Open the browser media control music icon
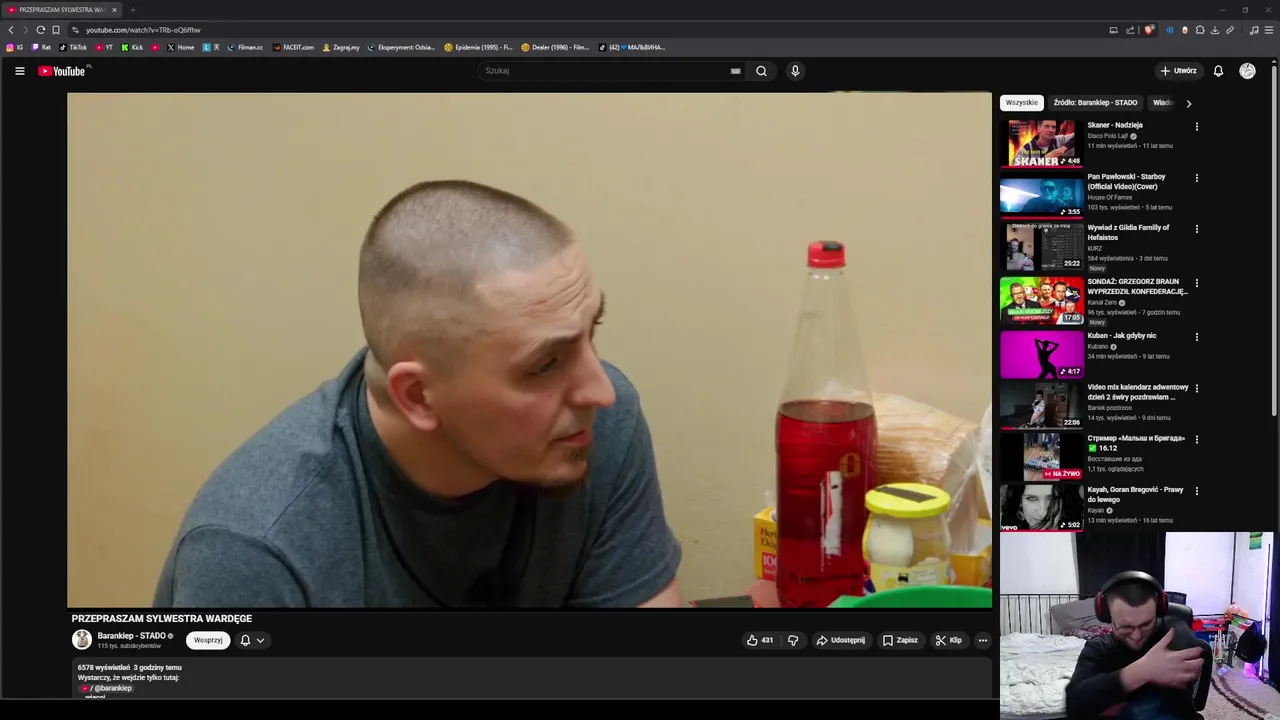Screen dimensions: 1280x720 coord(1254,30)
